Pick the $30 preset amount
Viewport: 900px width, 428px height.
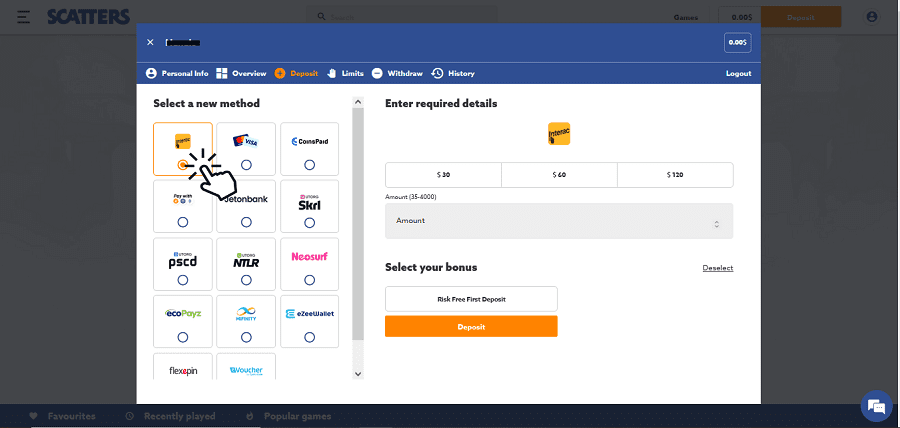tap(443, 175)
